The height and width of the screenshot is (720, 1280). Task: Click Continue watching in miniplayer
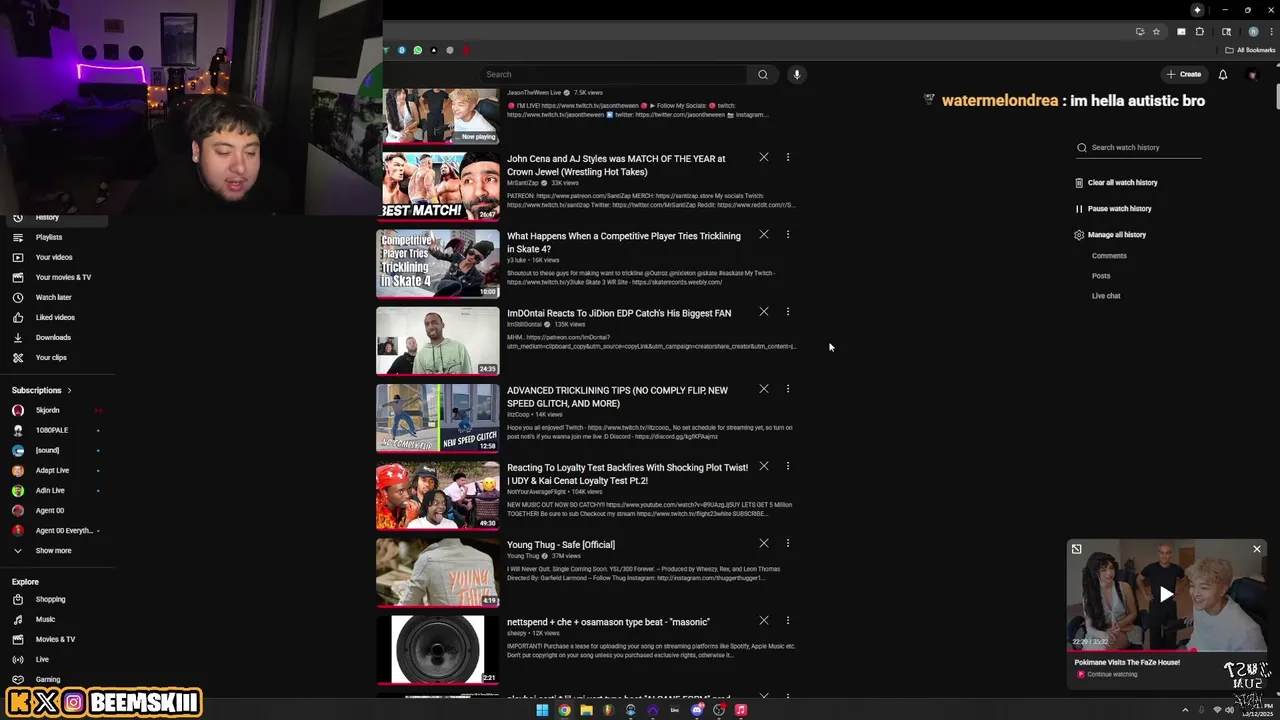click(x=1112, y=674)
